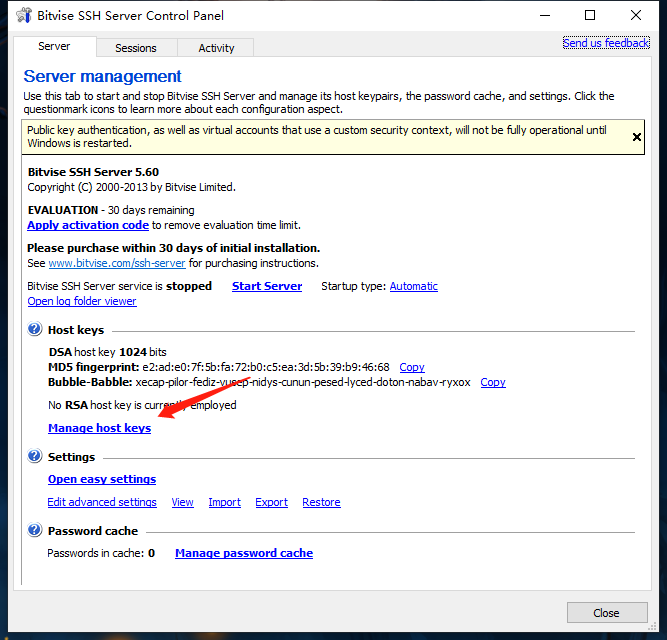Click the Server management heading
Screen dimensions: 667x640
point(102,77)
